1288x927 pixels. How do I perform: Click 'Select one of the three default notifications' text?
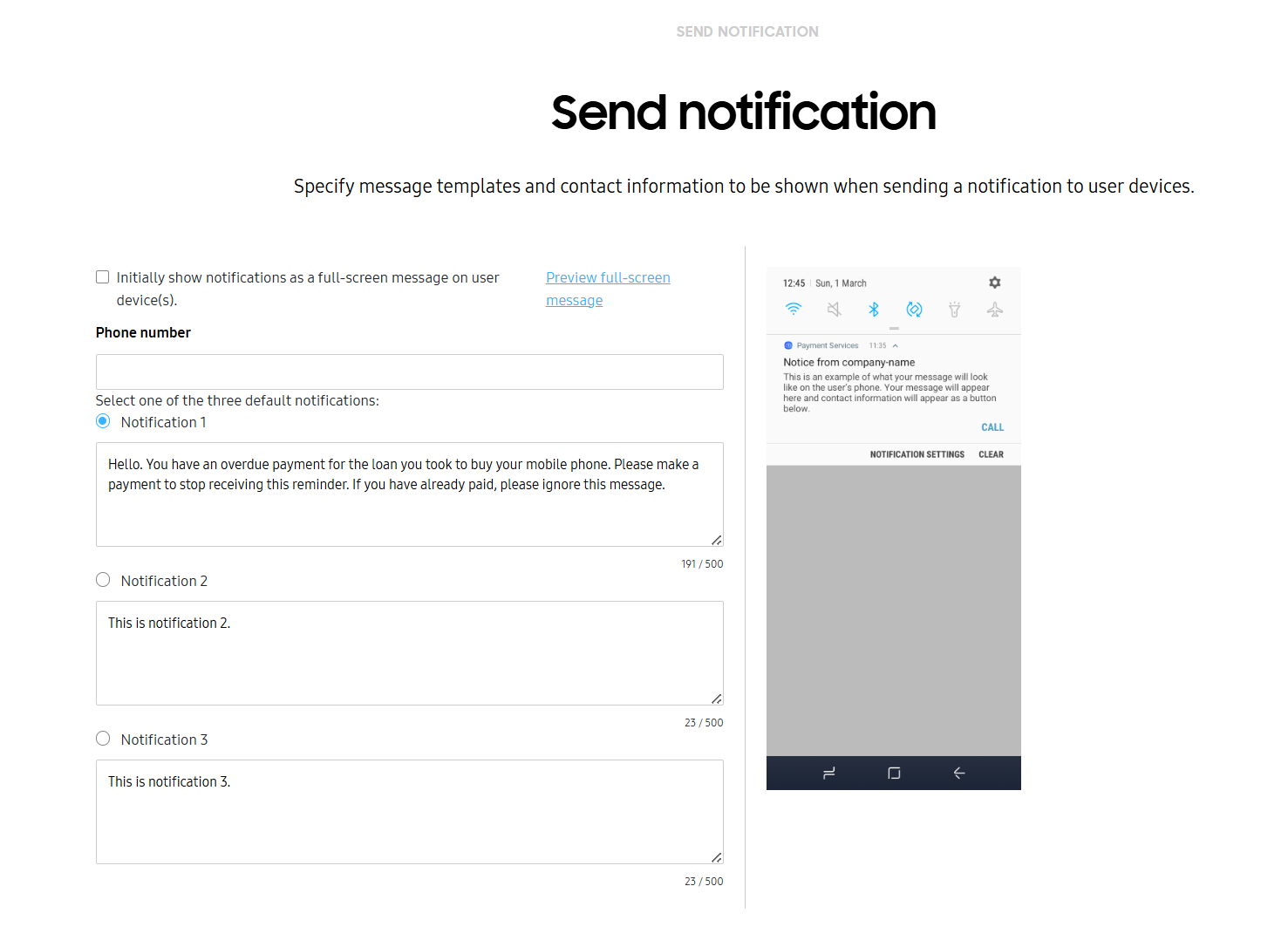coord(237,400)
